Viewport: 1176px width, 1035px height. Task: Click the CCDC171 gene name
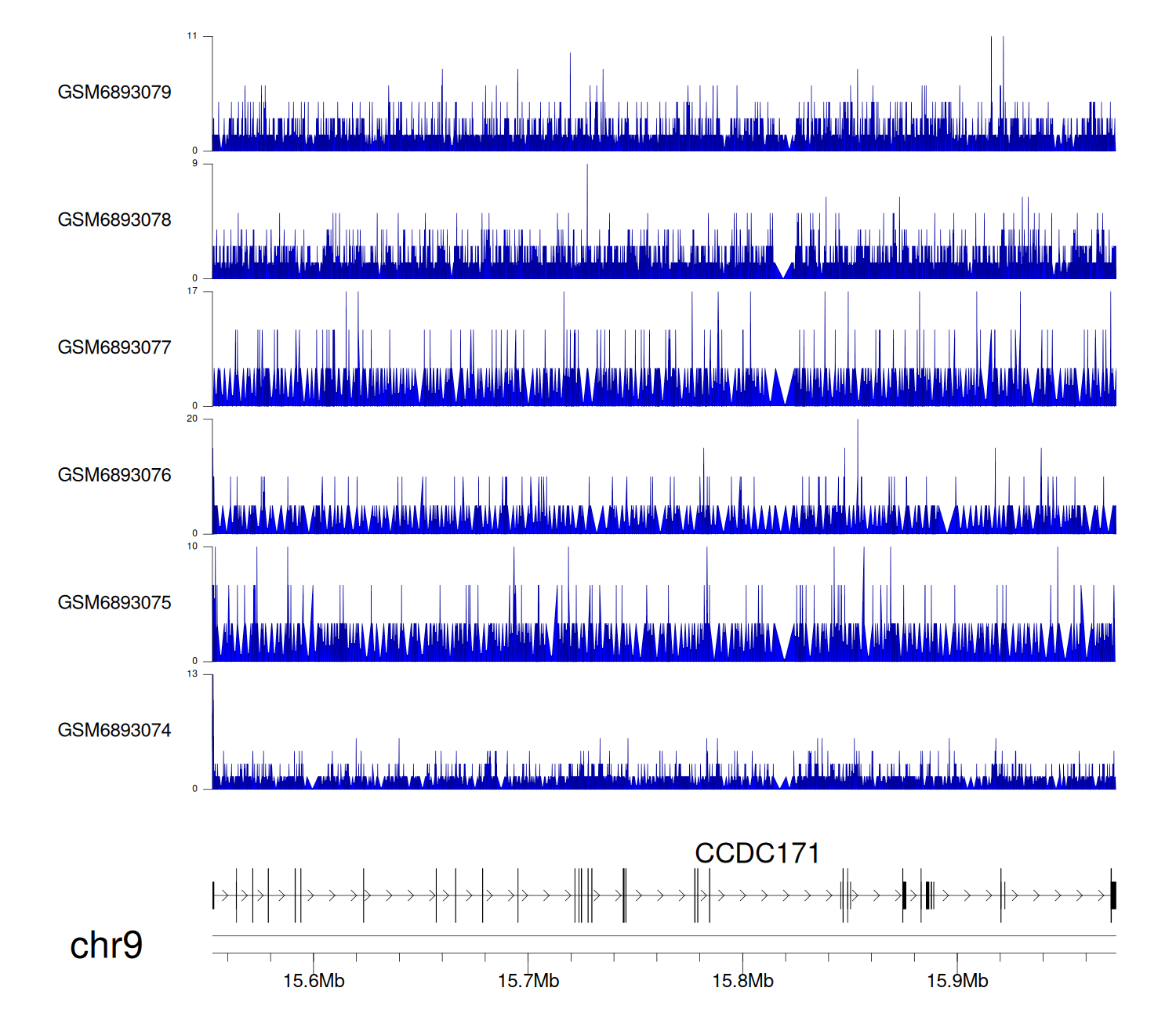[x=757, y=853]
